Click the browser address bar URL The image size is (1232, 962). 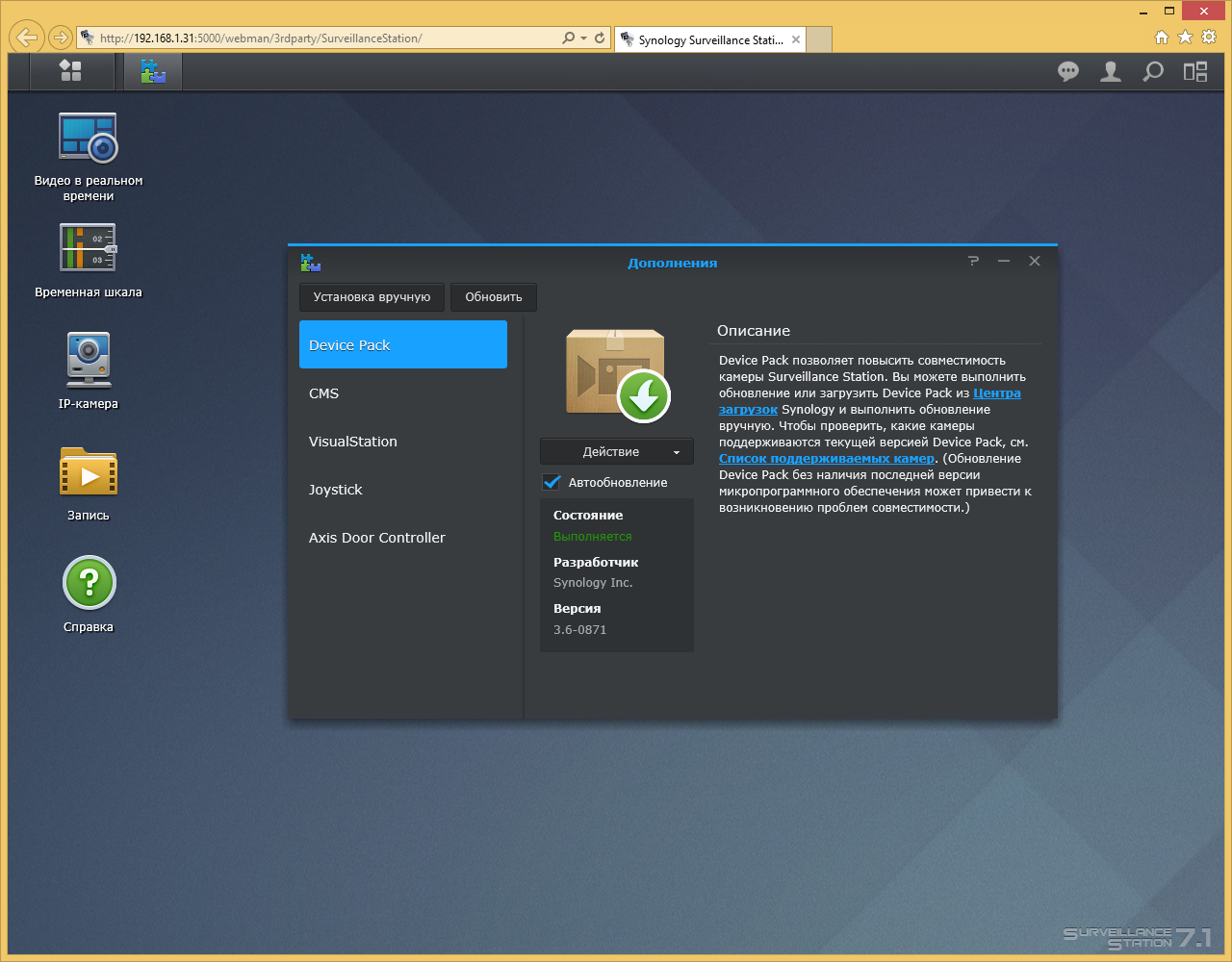[x=261, y=38]
